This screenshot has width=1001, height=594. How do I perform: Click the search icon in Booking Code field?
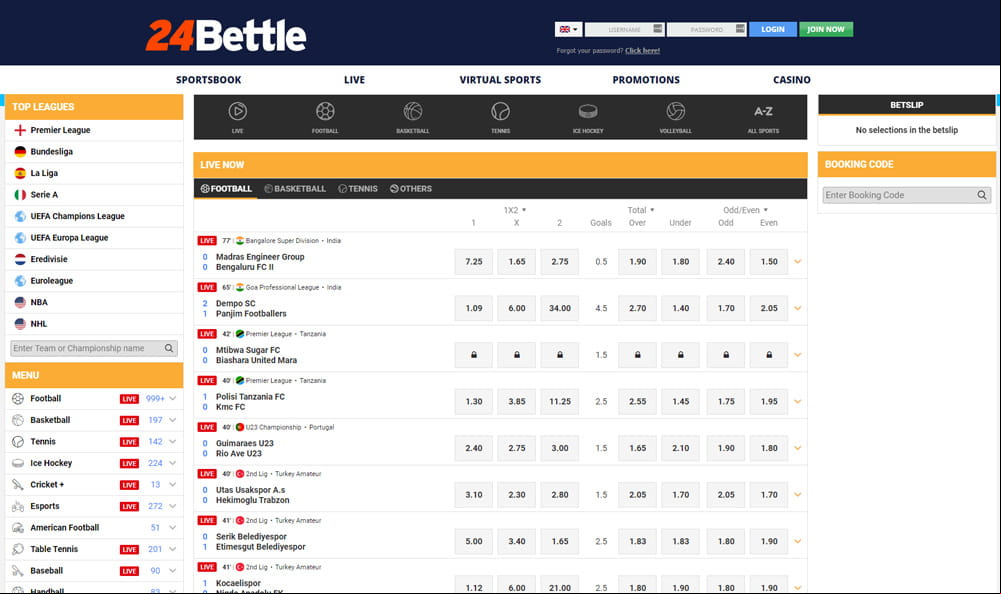pyautogui.click(x=982, y=195)
